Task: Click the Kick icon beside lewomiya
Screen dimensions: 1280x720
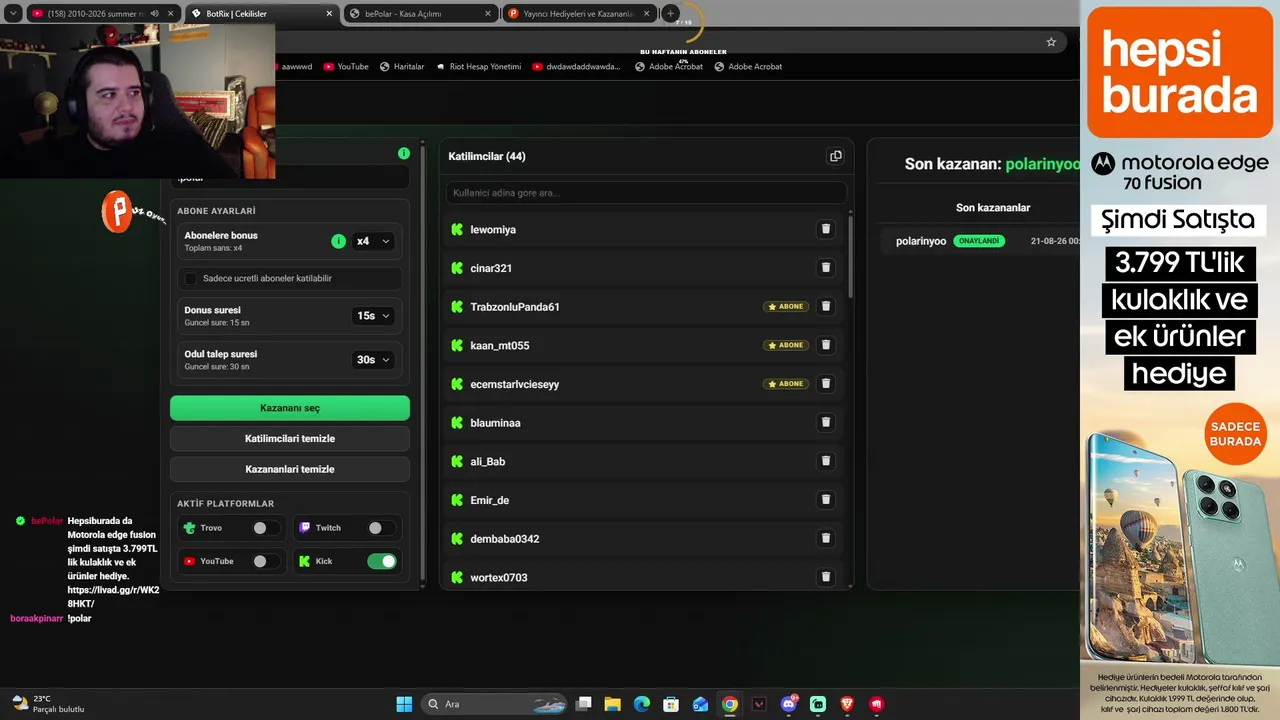Action: tap(457, 229)
